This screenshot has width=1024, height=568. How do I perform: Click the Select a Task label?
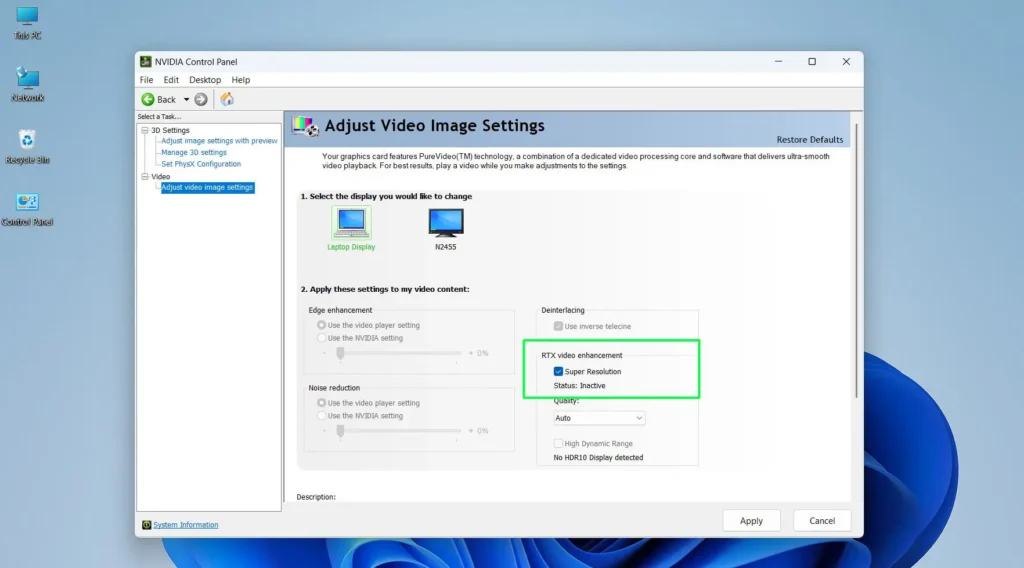pos(159,117)
